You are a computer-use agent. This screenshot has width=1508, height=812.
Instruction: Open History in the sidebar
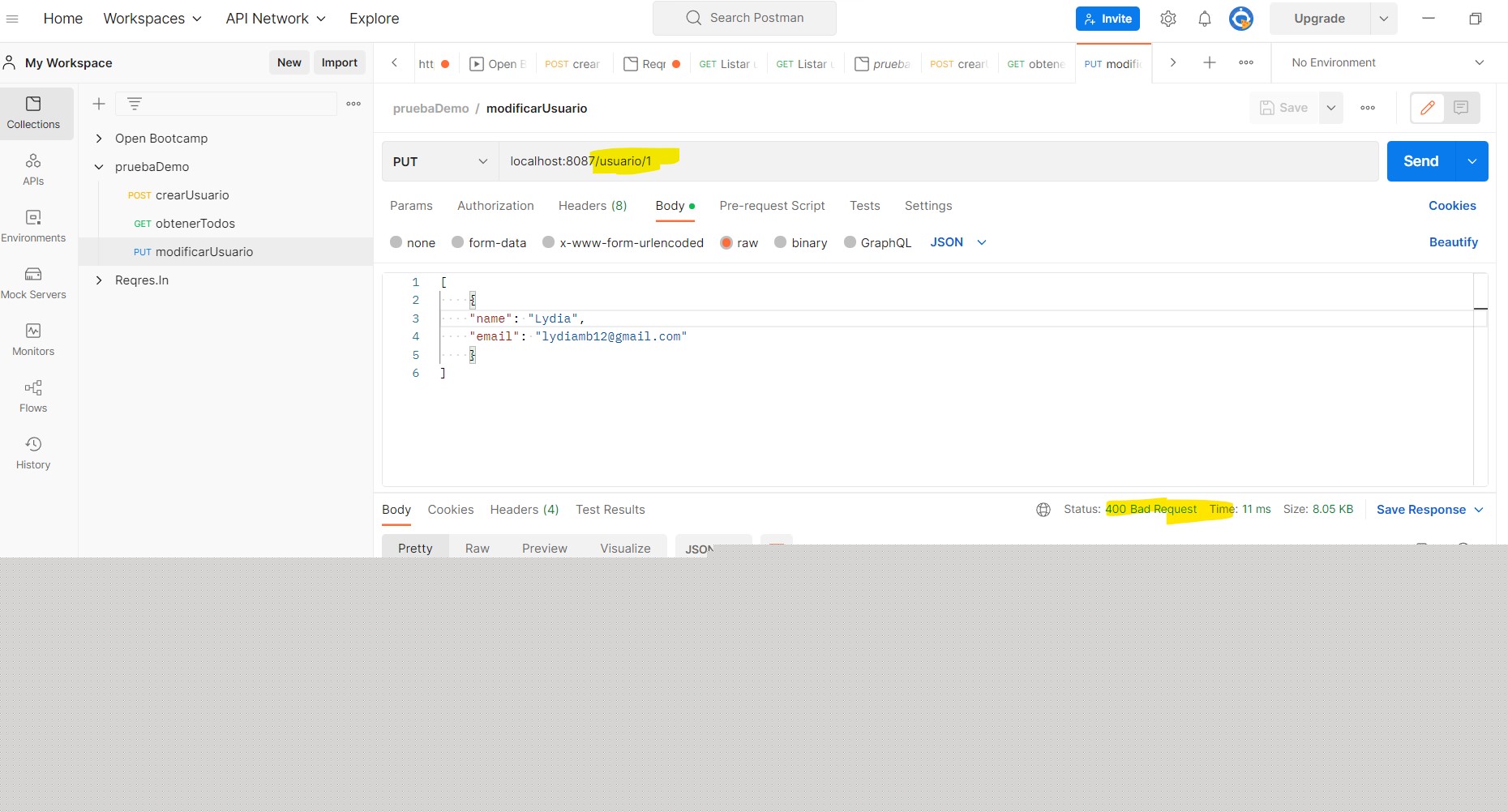33,453
